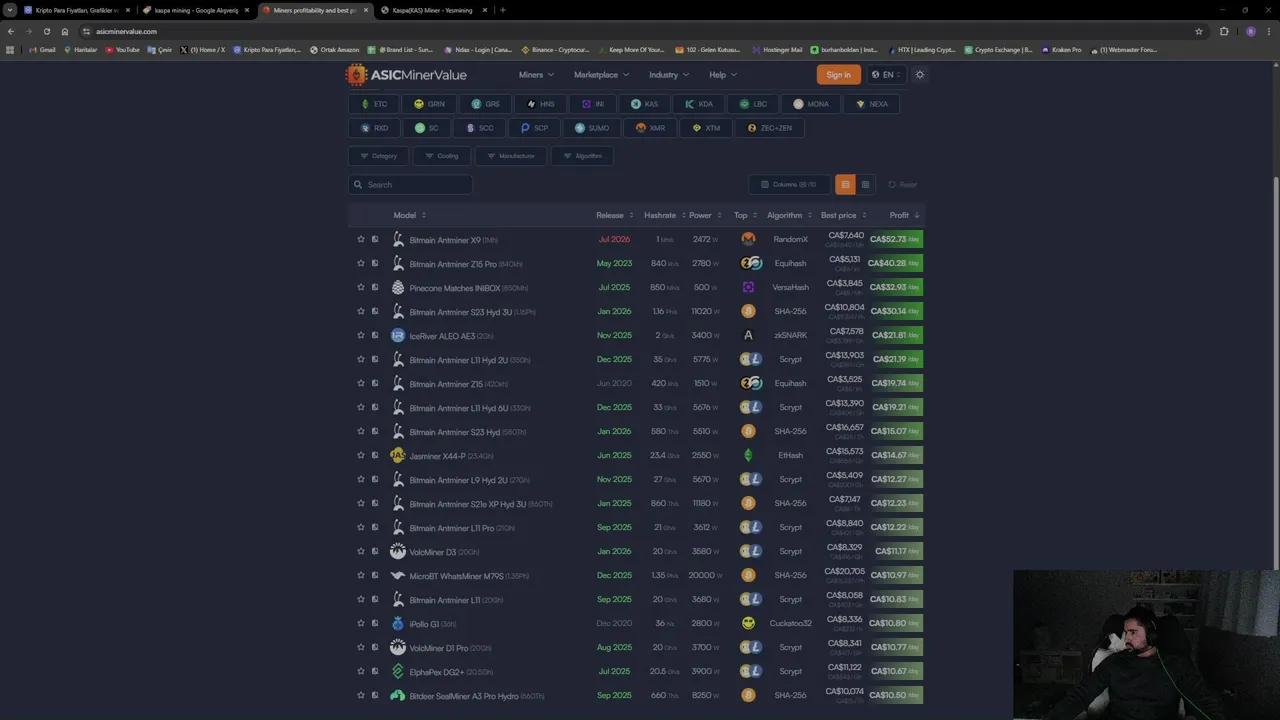This screenshot has width=1280, height=720.
Task: Filter by SUMO coin
Action: (x=591, y=128)
